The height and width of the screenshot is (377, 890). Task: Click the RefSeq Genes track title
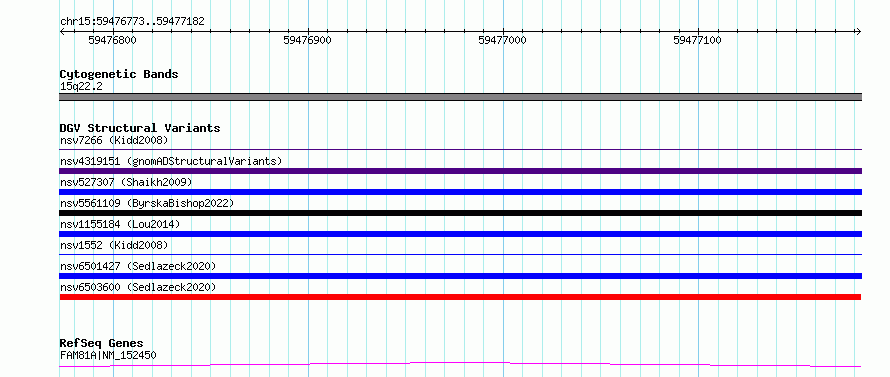[x=101, y=344]
